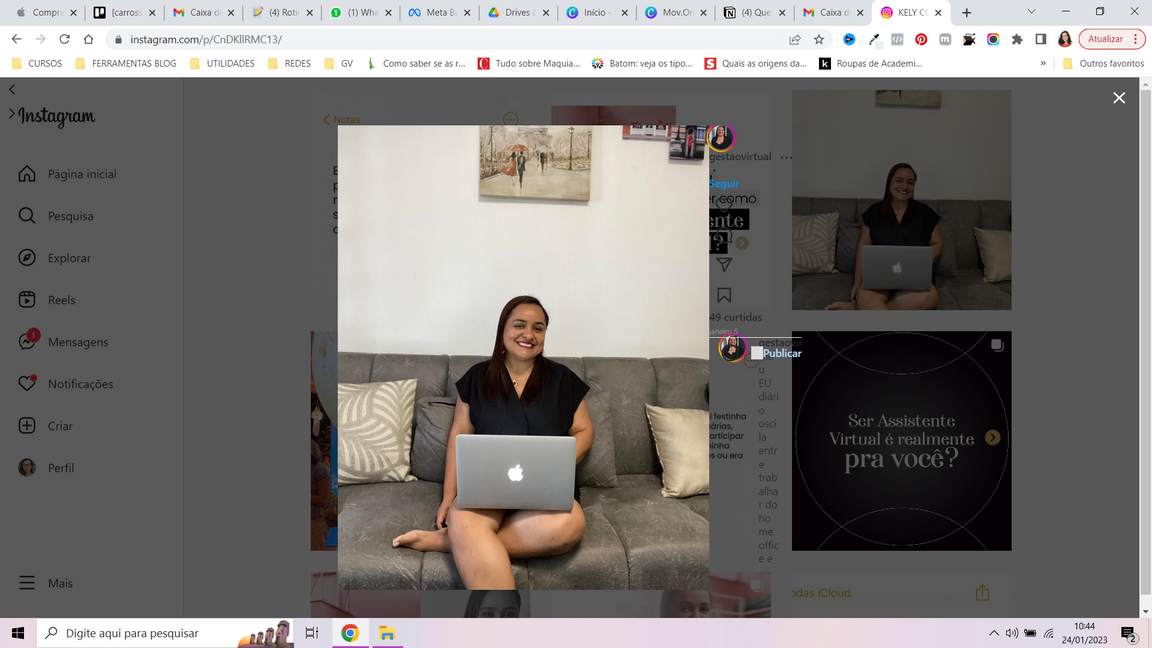Open the Reels section
Screen dimensions: 1152x648
61,300
